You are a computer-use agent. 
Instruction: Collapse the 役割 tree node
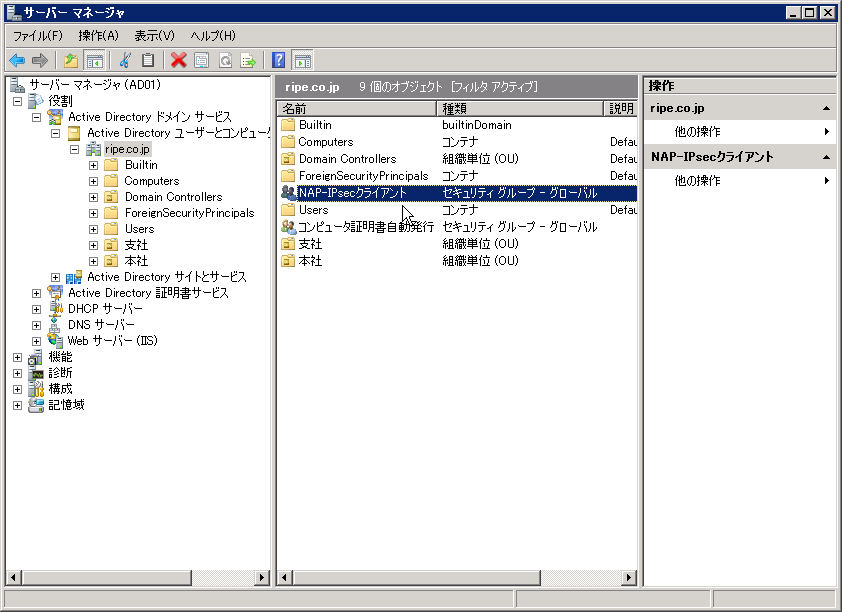point(18,101)
